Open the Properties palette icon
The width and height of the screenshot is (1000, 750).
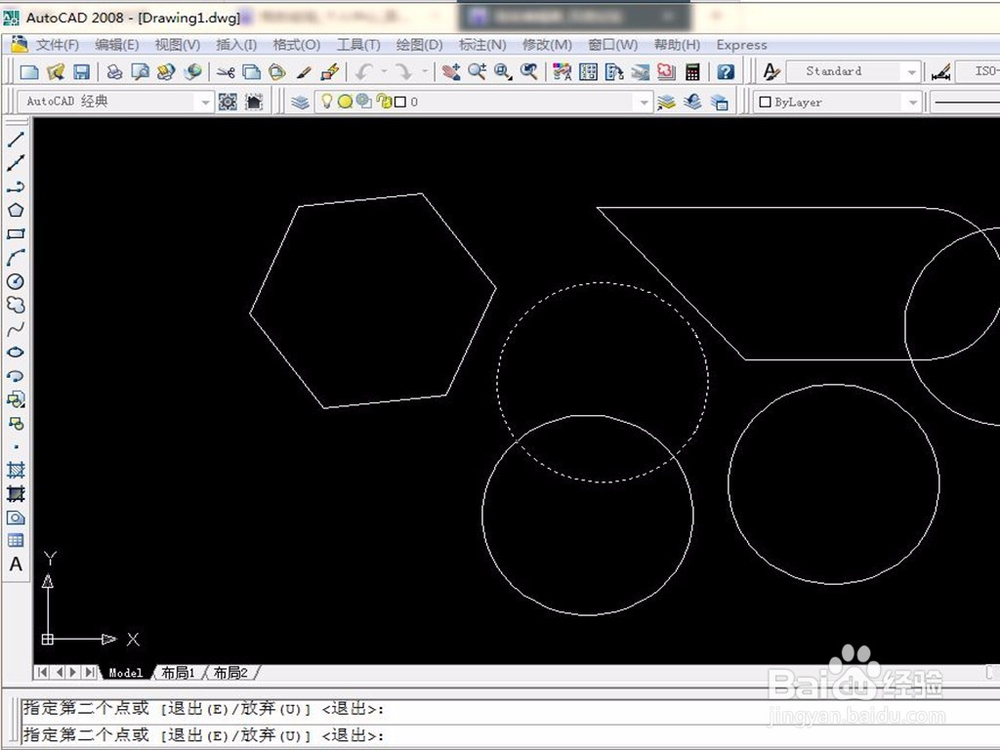(x=562, y=71)
